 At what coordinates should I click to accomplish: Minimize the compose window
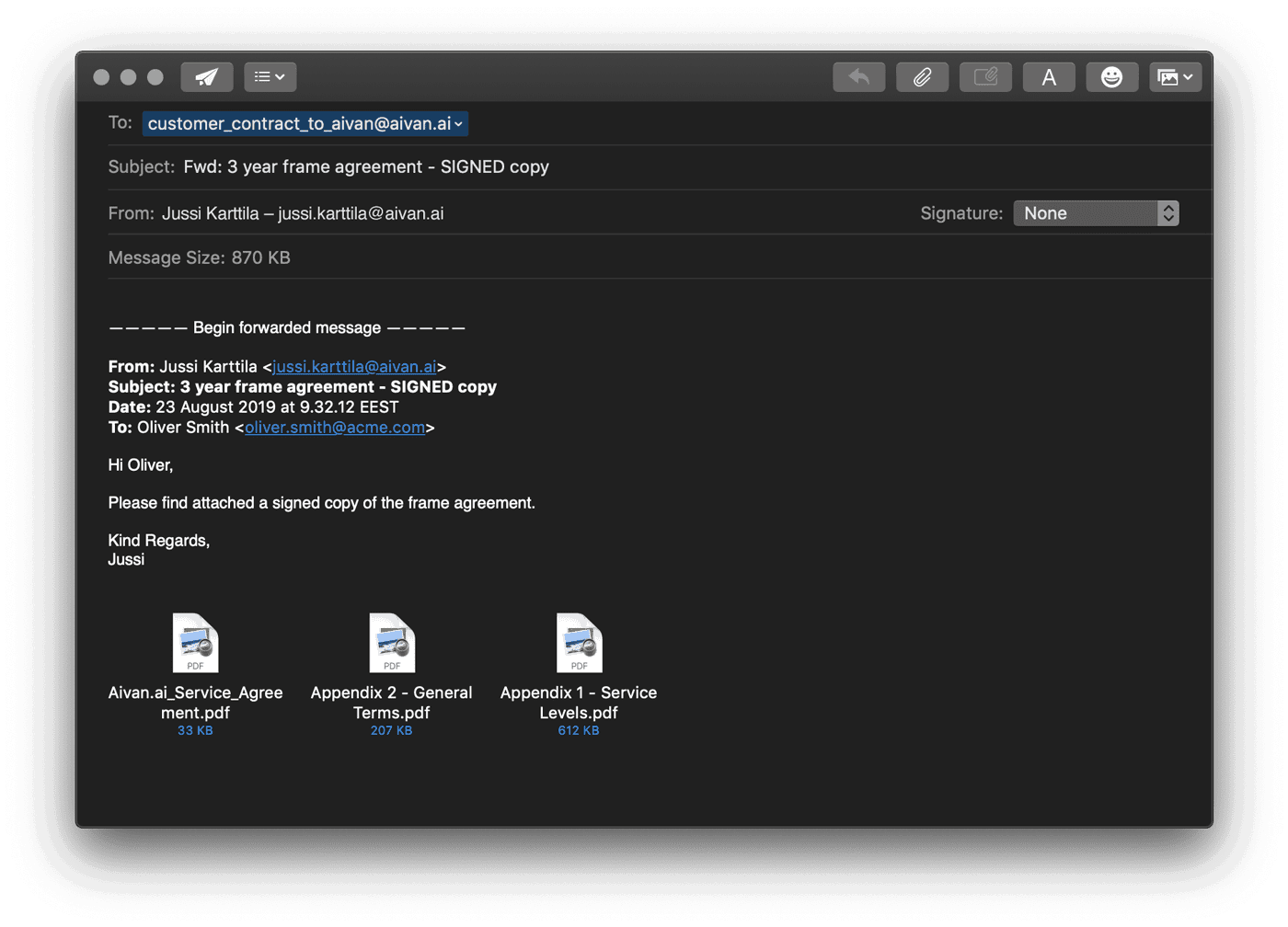pos(129,77)
